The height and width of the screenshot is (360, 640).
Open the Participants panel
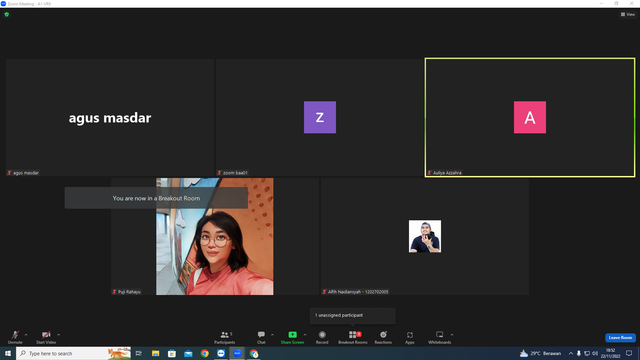(225, 337)
